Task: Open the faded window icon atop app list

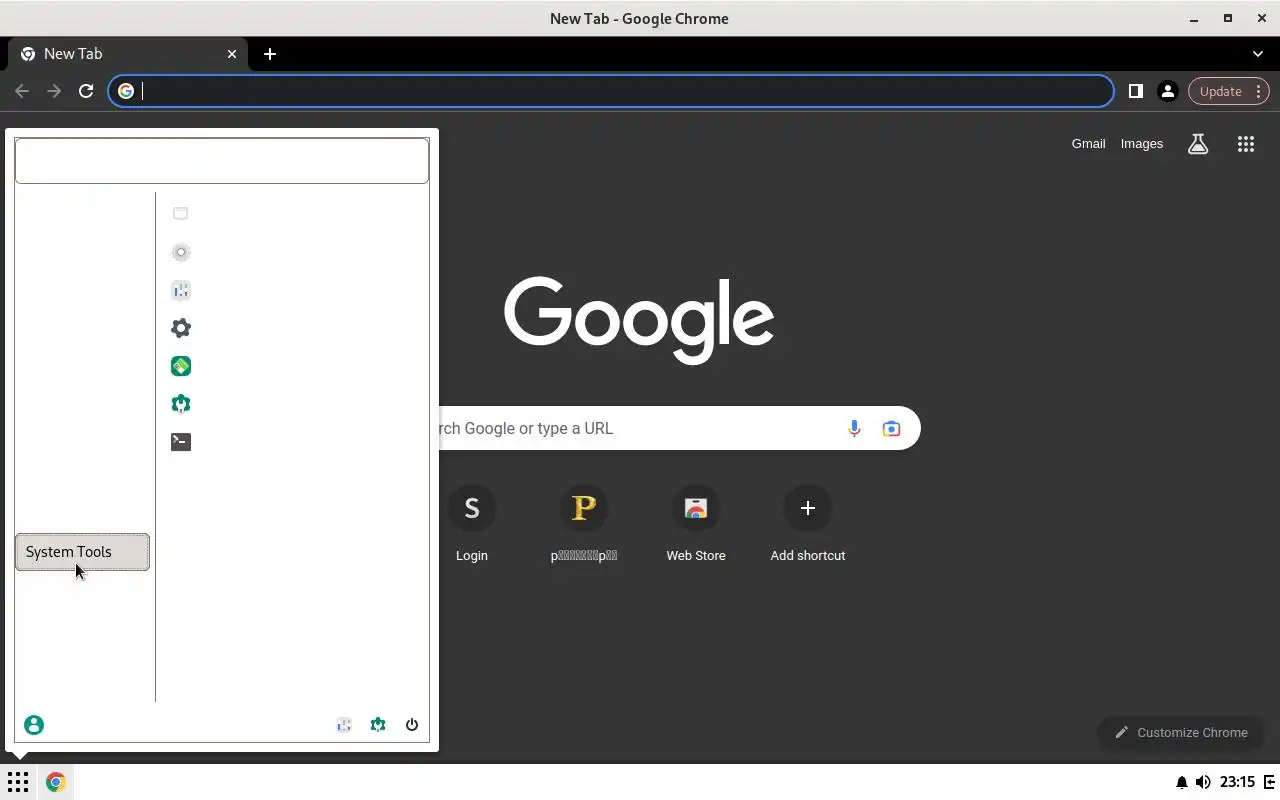Action: [x=181, y=213]
